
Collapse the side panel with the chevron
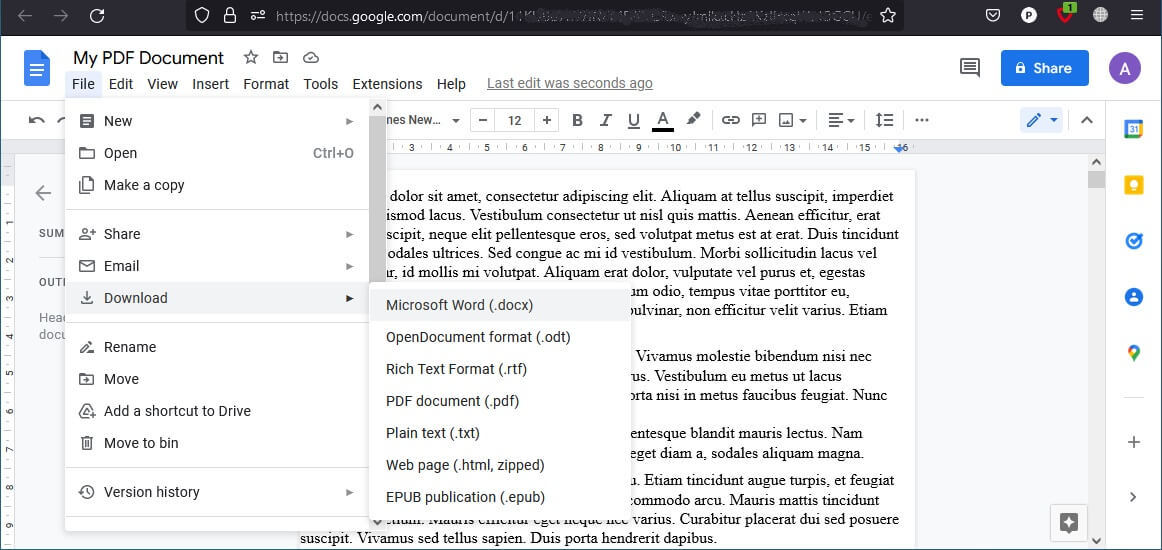[1133, 497]
